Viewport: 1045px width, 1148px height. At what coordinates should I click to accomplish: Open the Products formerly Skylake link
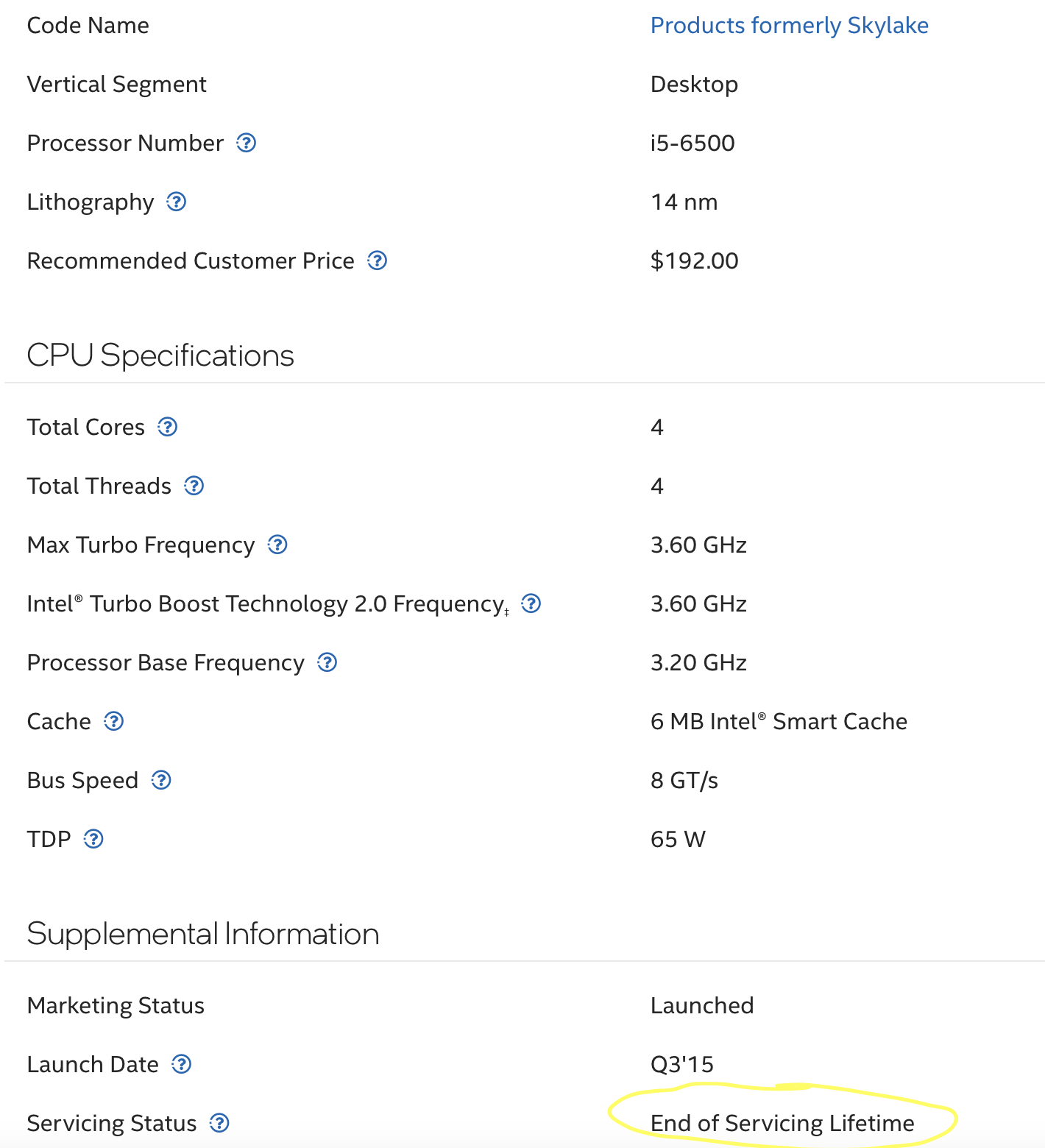coord(789,25)
